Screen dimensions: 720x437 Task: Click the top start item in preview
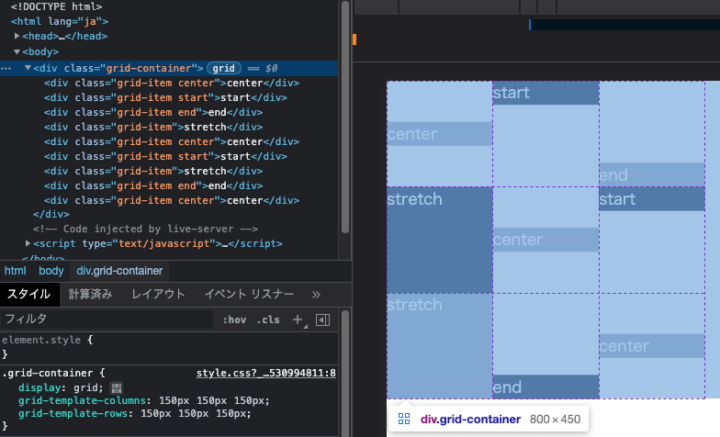pos(546,93)
